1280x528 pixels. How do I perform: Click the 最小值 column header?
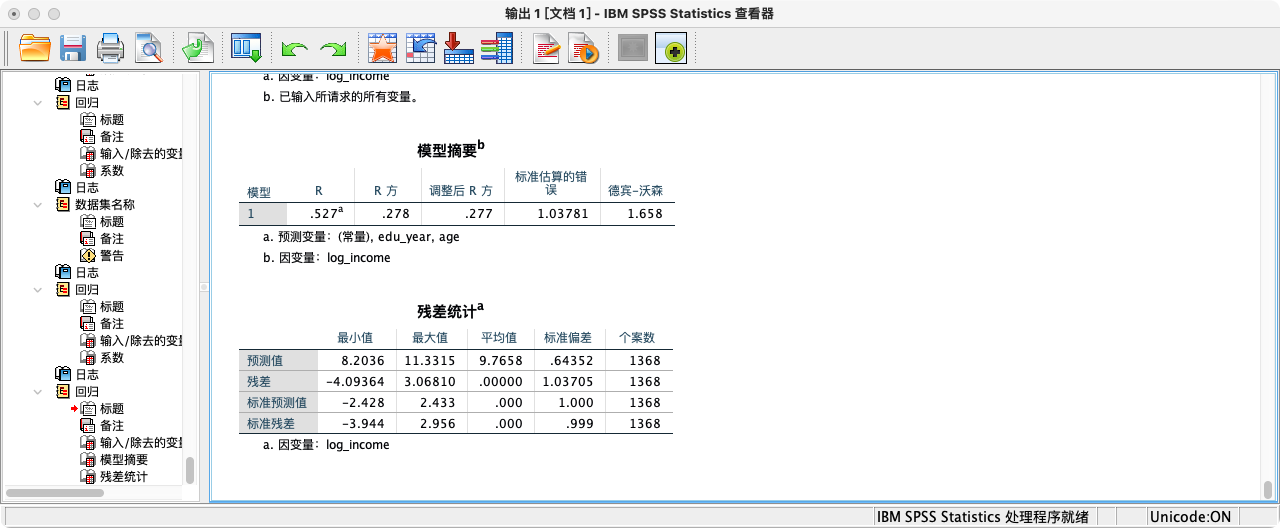(355, 338)
